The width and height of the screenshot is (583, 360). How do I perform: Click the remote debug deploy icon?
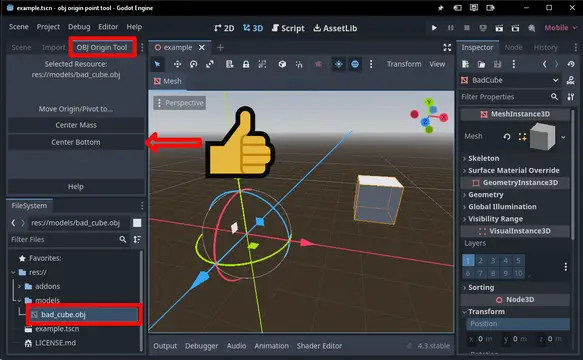click(x=483, y=28)
